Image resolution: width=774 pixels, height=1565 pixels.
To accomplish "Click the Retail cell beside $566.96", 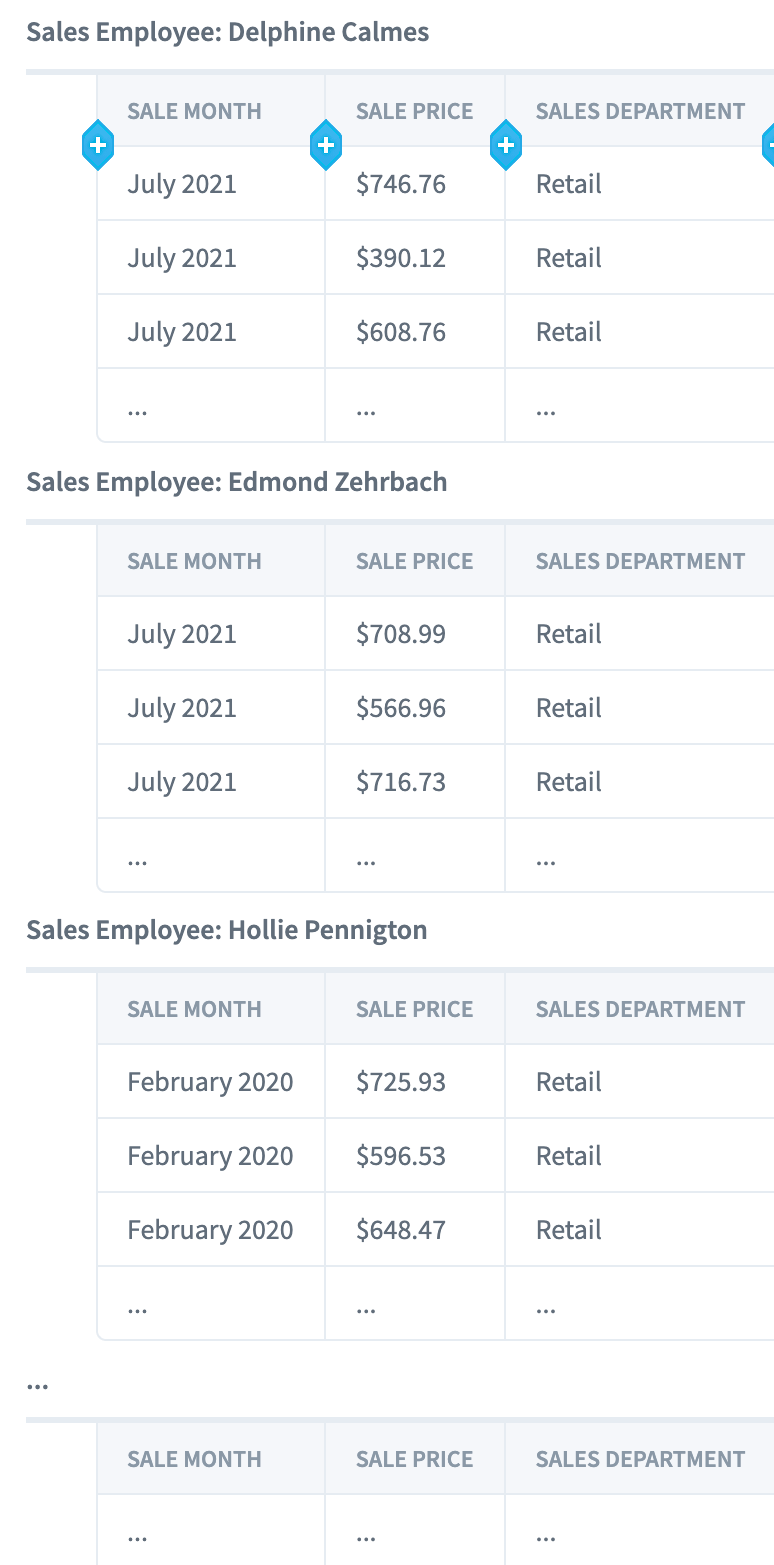I will [640, 708].
